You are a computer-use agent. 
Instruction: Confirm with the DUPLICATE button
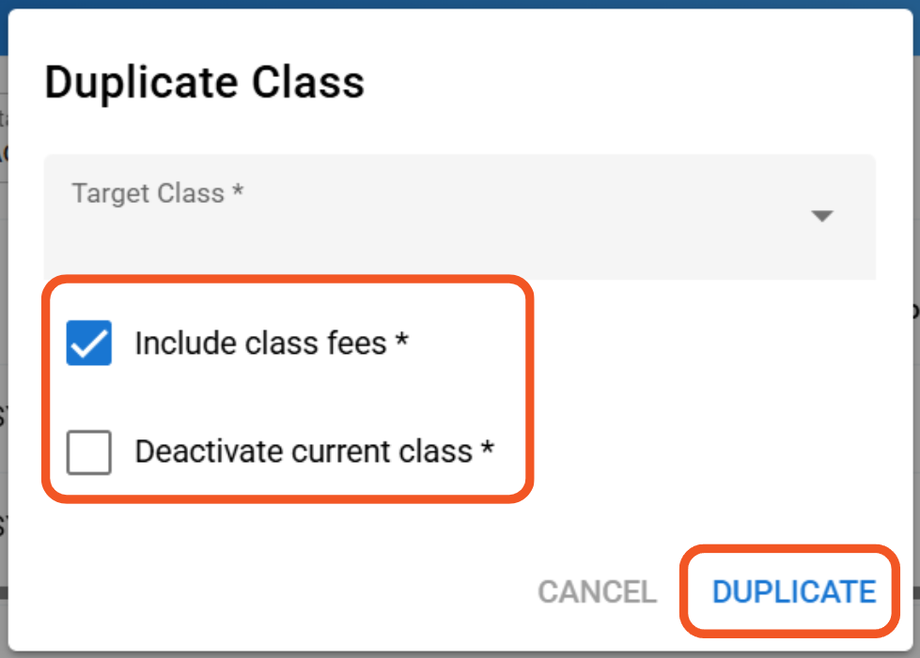point(794,592)
